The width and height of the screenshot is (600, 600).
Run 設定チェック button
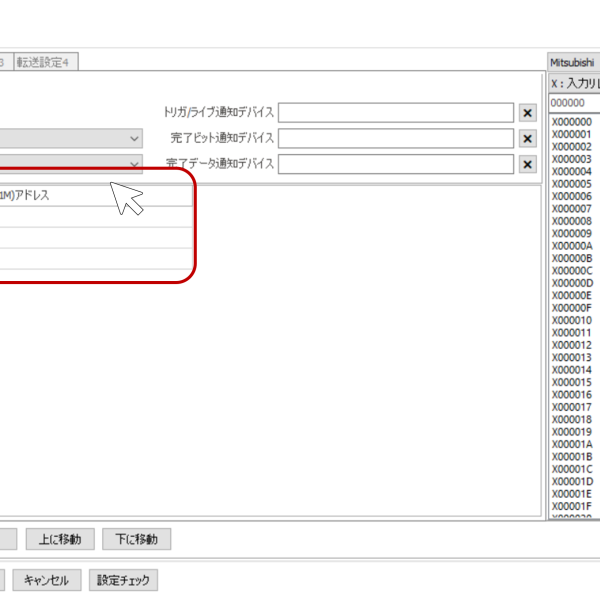[x=124, y=580]
